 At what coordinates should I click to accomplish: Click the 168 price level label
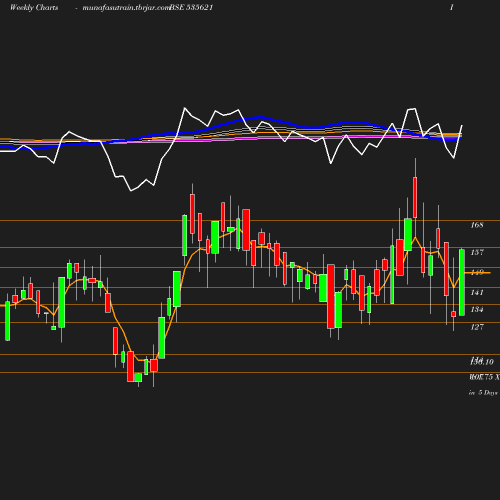click(477, 225)
